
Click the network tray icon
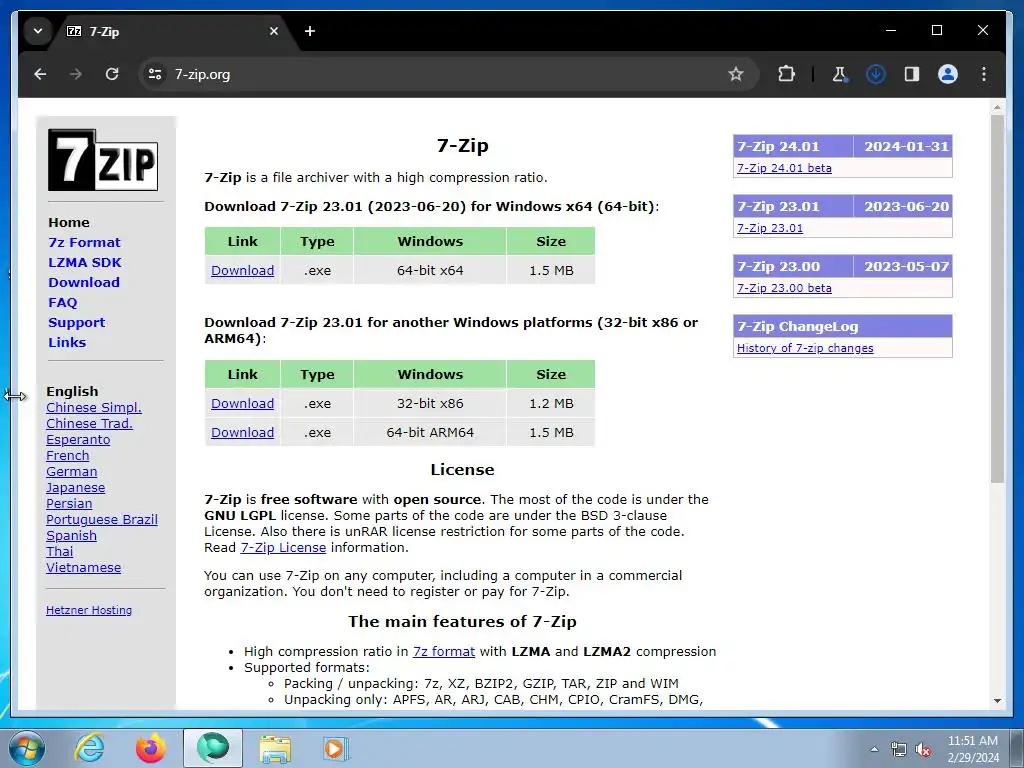pyautogui.click(x=899, y=750)
